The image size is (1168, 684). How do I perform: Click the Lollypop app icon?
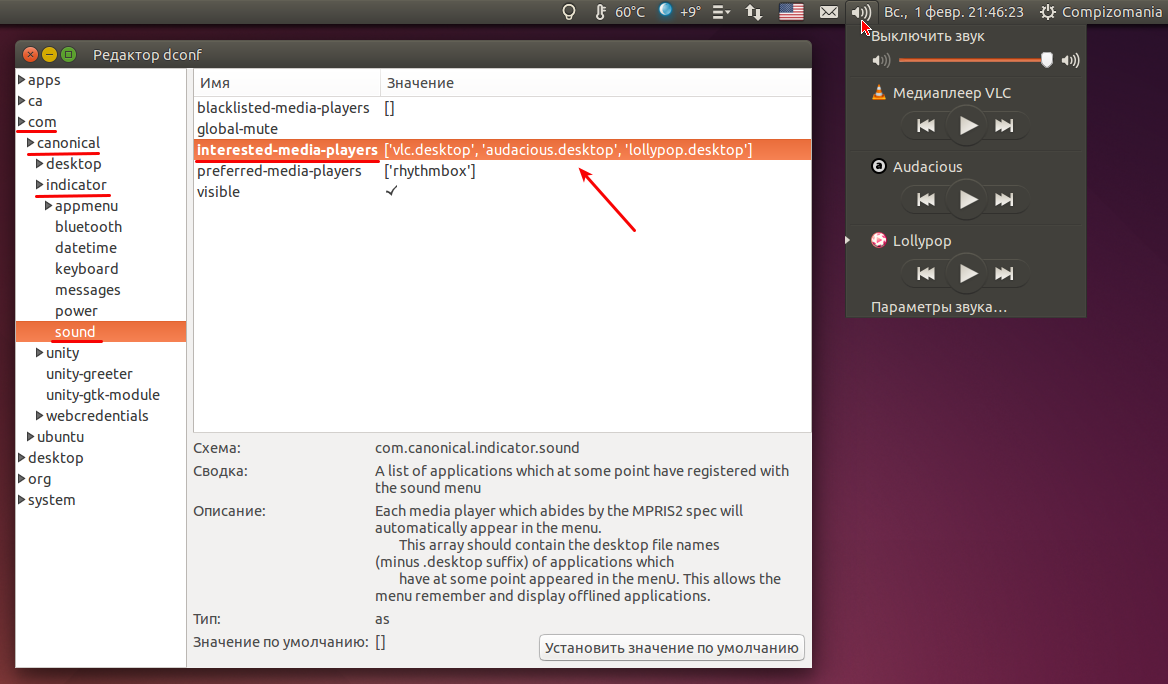pos(879,240)
